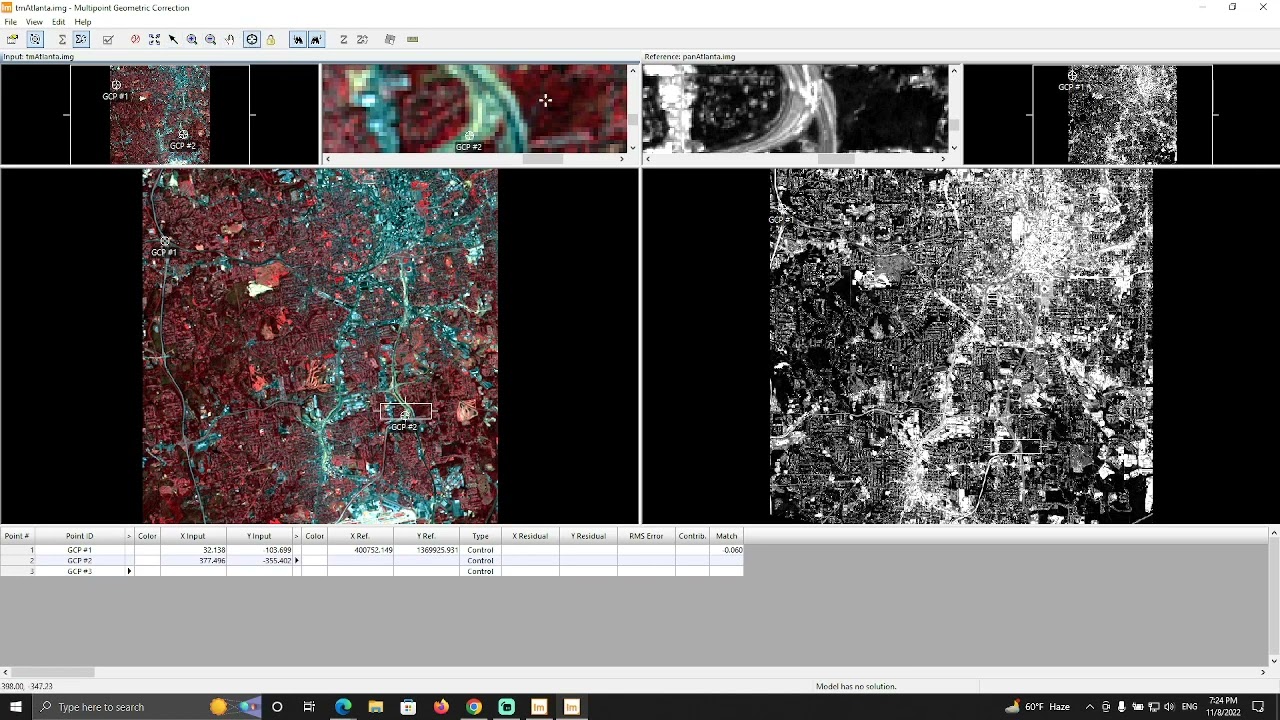The height and width of the screenshot is (720, 1280).
Task: Click the reference zoom view horizontal scrollbar
Action: point(795,159)
